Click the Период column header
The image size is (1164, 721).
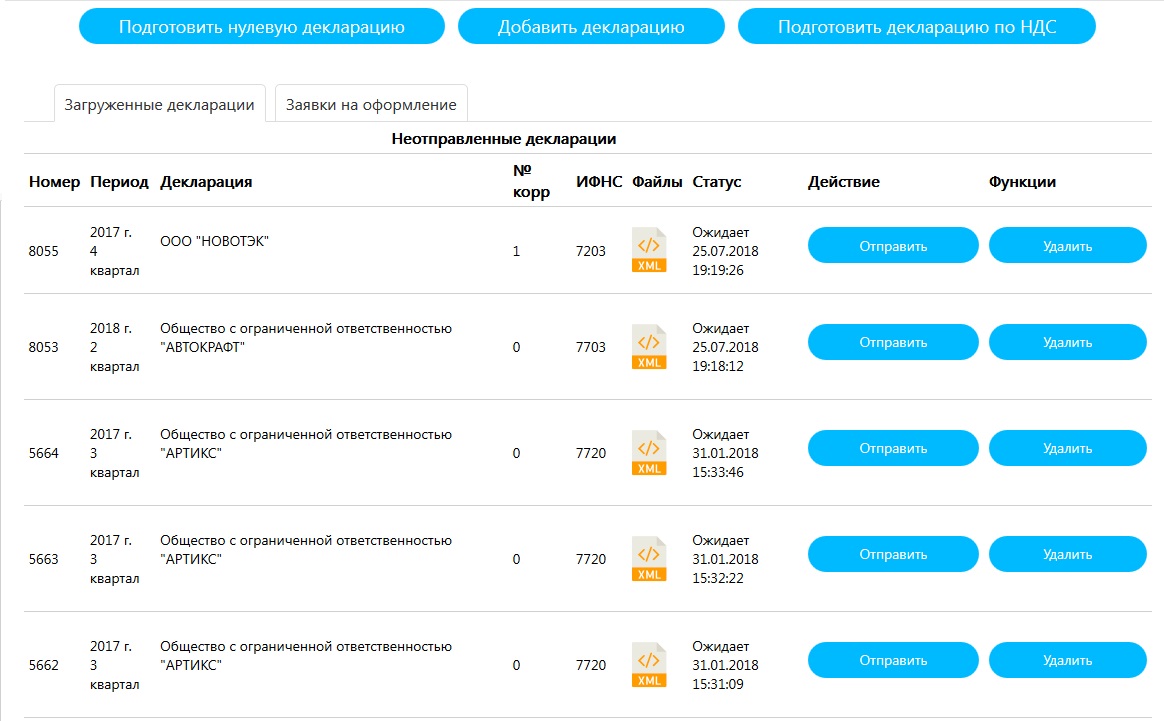tap(120, 182)
